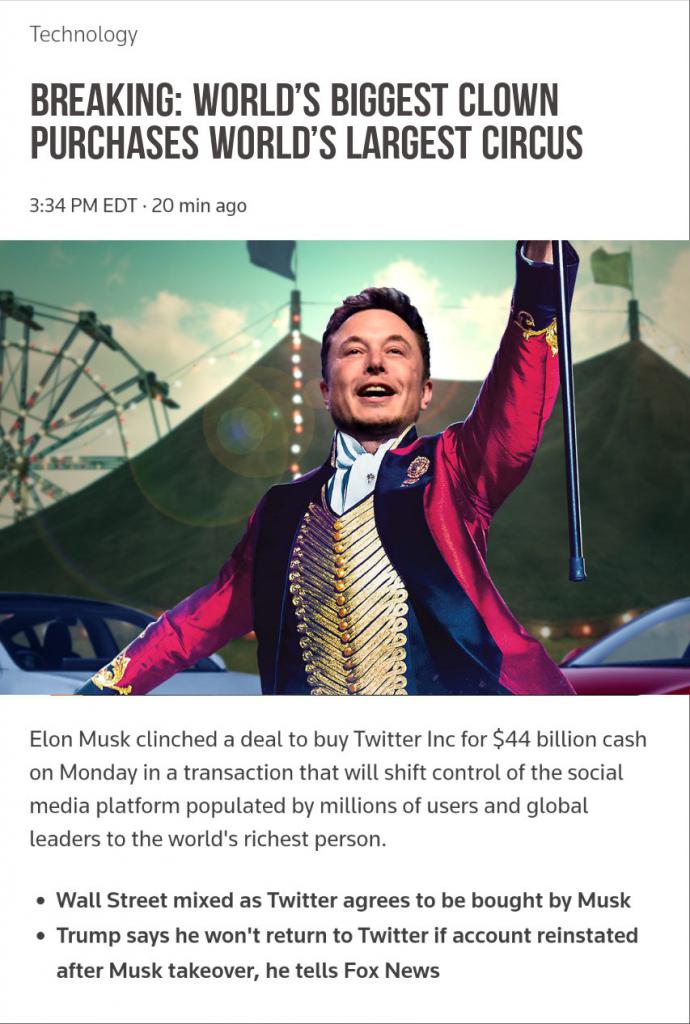Viewport: 690px width, 1024px height.
Task: Click the flag atop the circus tent pole
Action: click(x=272, y=259)
